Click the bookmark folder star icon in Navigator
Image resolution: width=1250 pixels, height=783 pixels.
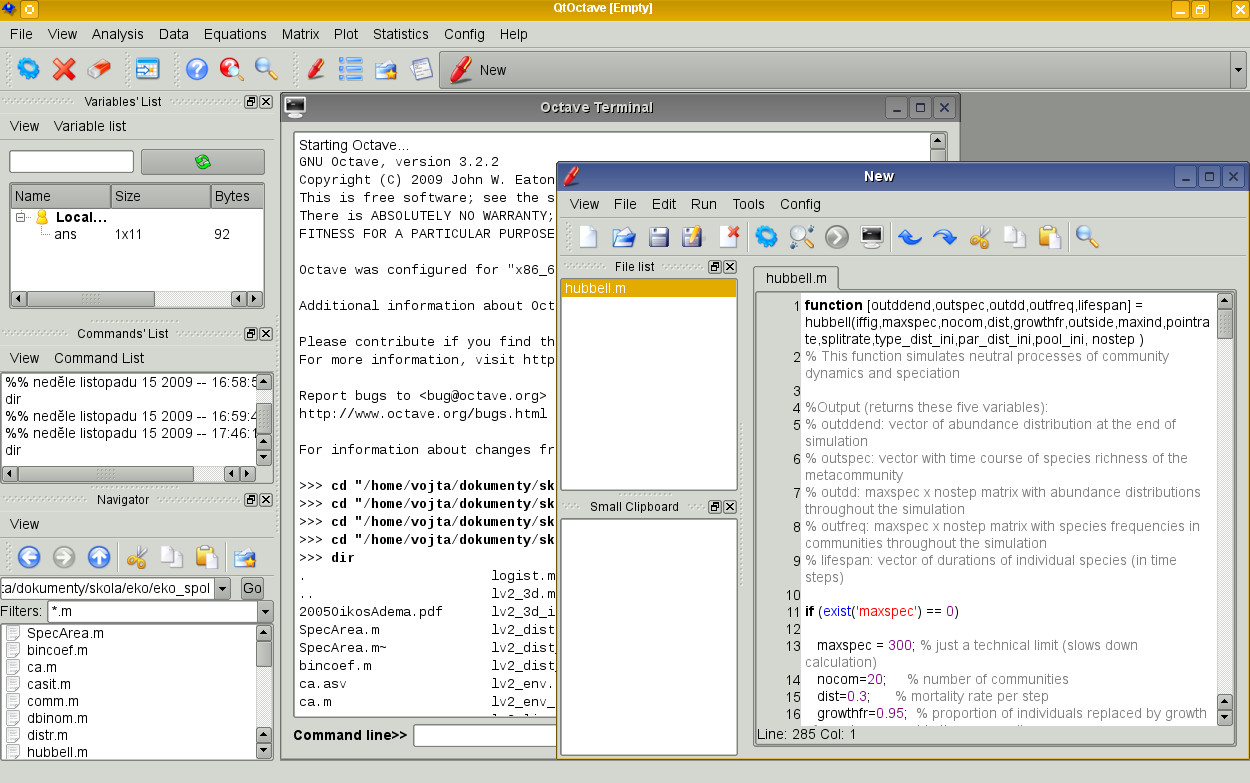[244, 557]
